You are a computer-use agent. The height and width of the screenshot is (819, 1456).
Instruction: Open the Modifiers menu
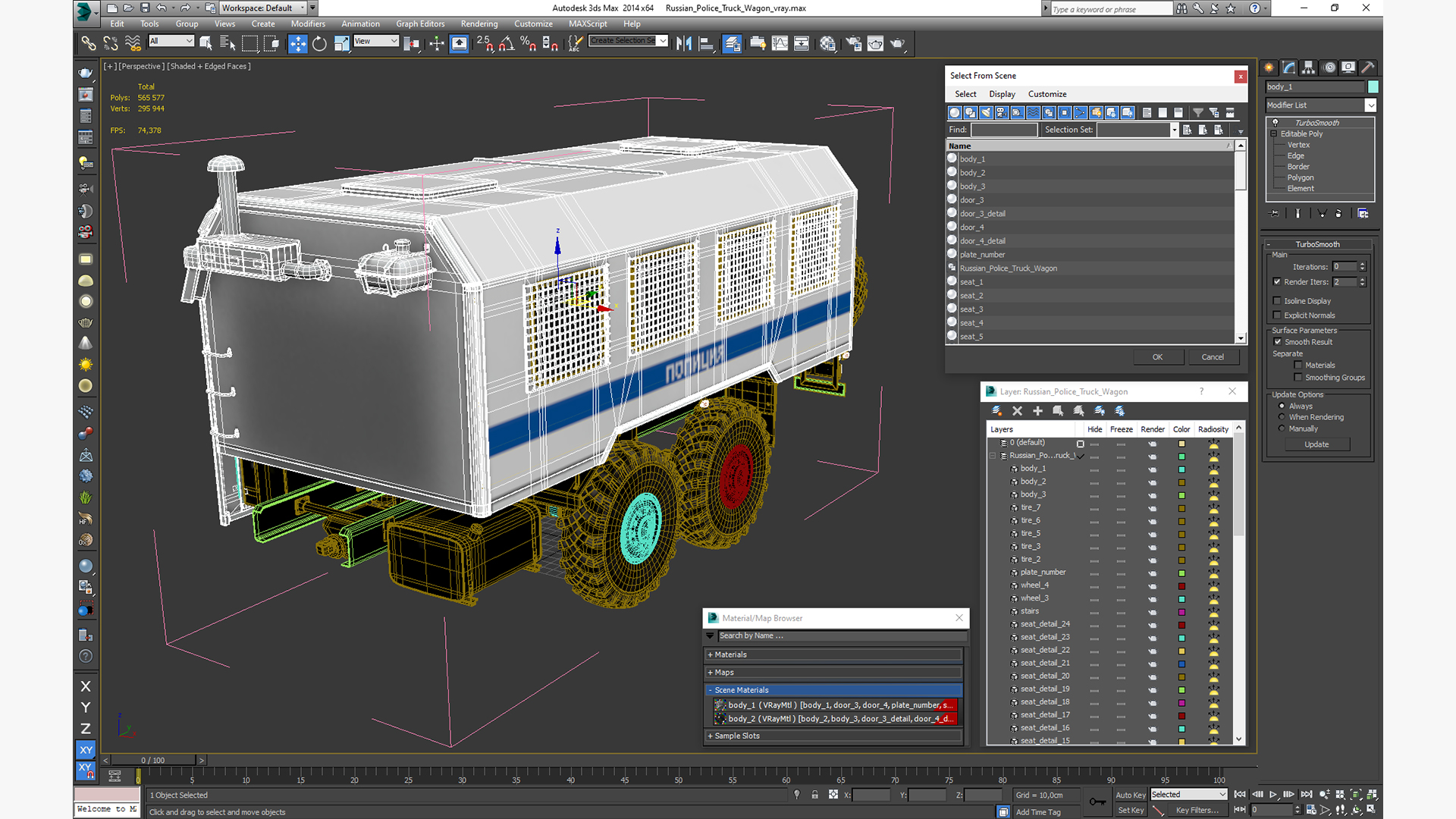308,24
